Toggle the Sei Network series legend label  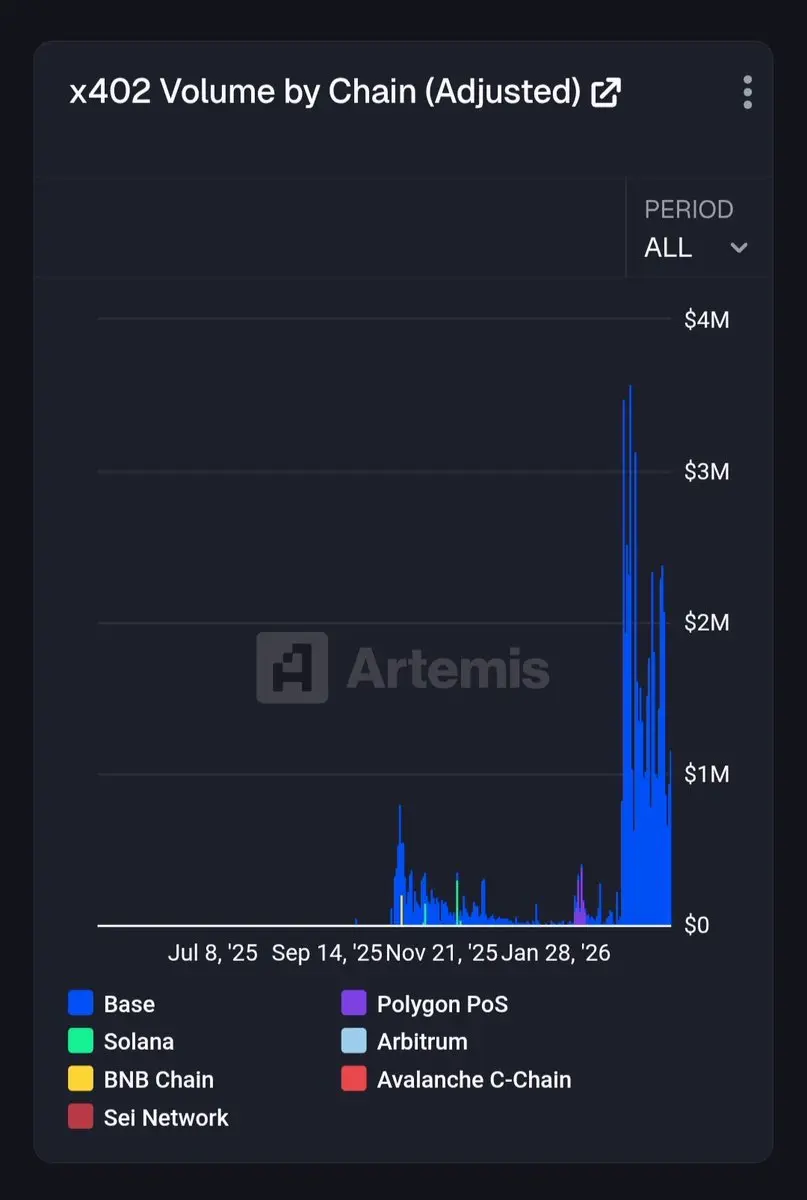[x=166, y=1117]
